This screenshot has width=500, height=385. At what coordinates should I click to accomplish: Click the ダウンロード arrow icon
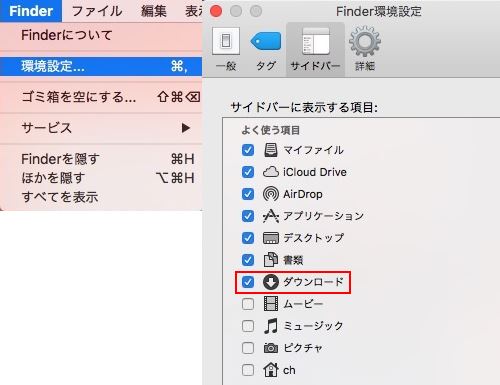coord(271,282)
